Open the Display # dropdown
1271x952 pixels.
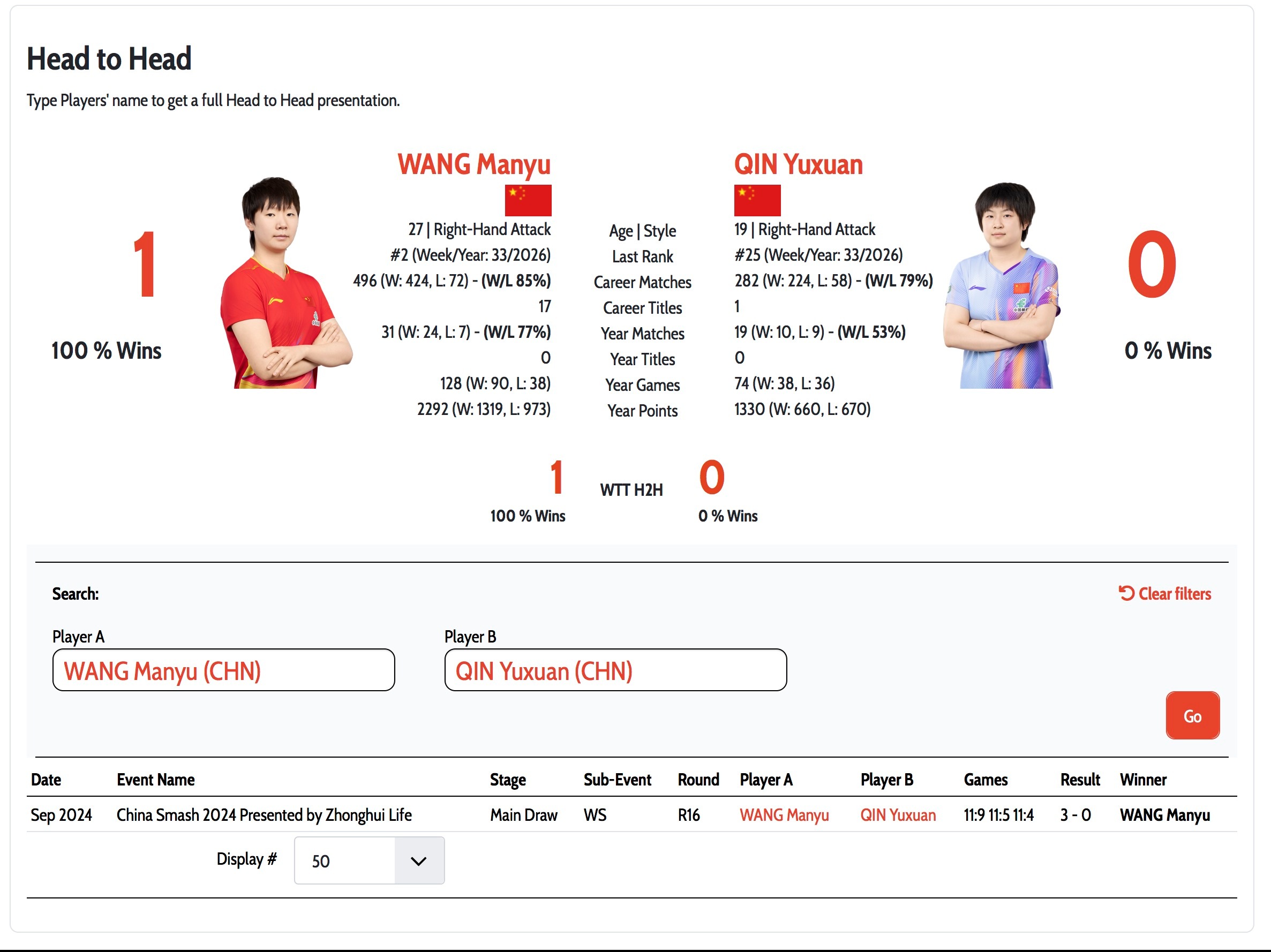point(369,860)
